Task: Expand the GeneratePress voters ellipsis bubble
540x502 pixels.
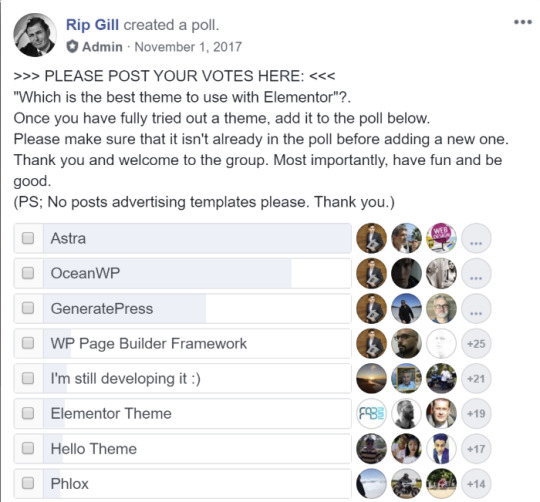Action: point(476,308)
